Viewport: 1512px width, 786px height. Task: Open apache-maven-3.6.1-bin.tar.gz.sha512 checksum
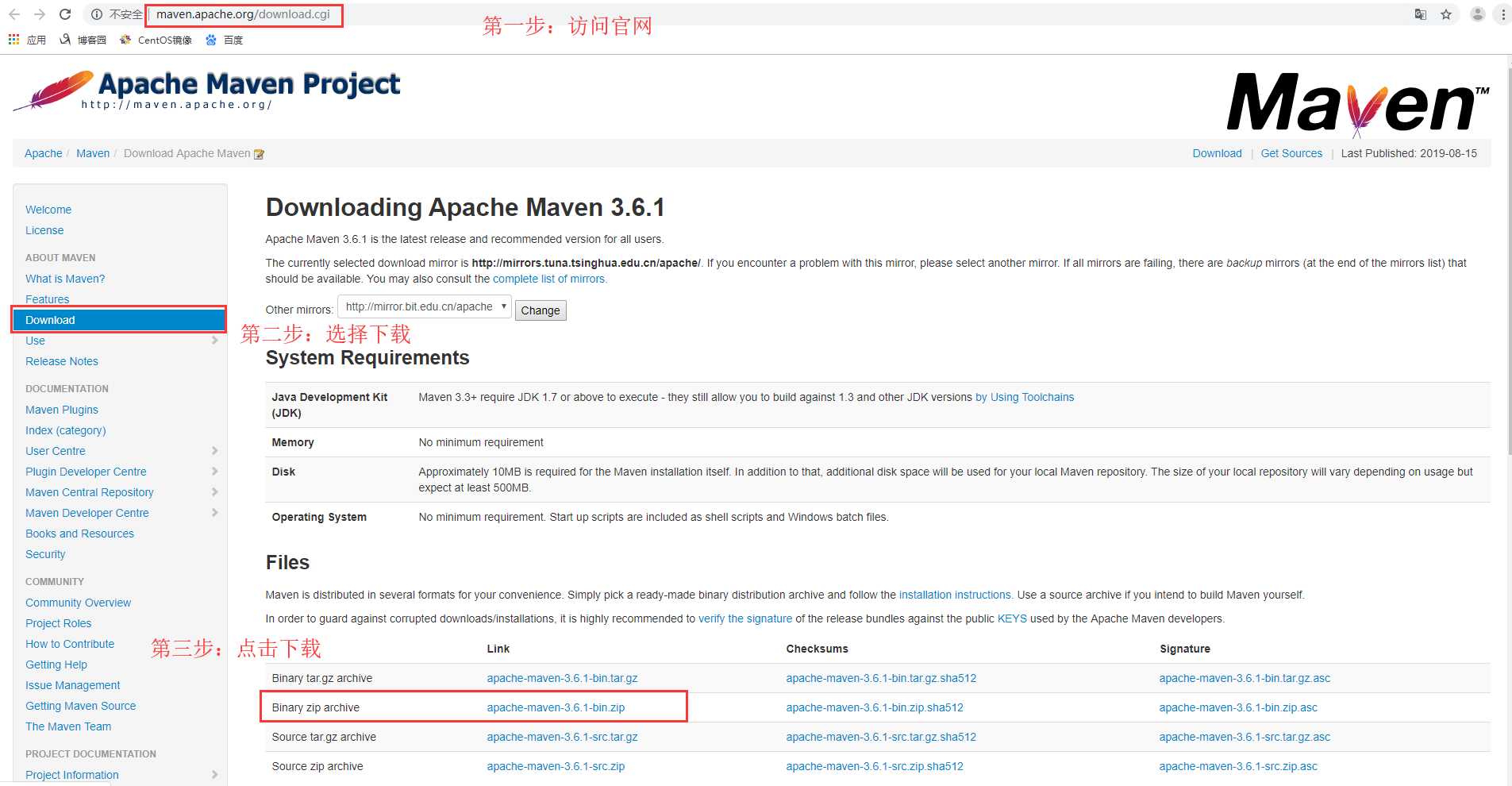click(881, 678)
